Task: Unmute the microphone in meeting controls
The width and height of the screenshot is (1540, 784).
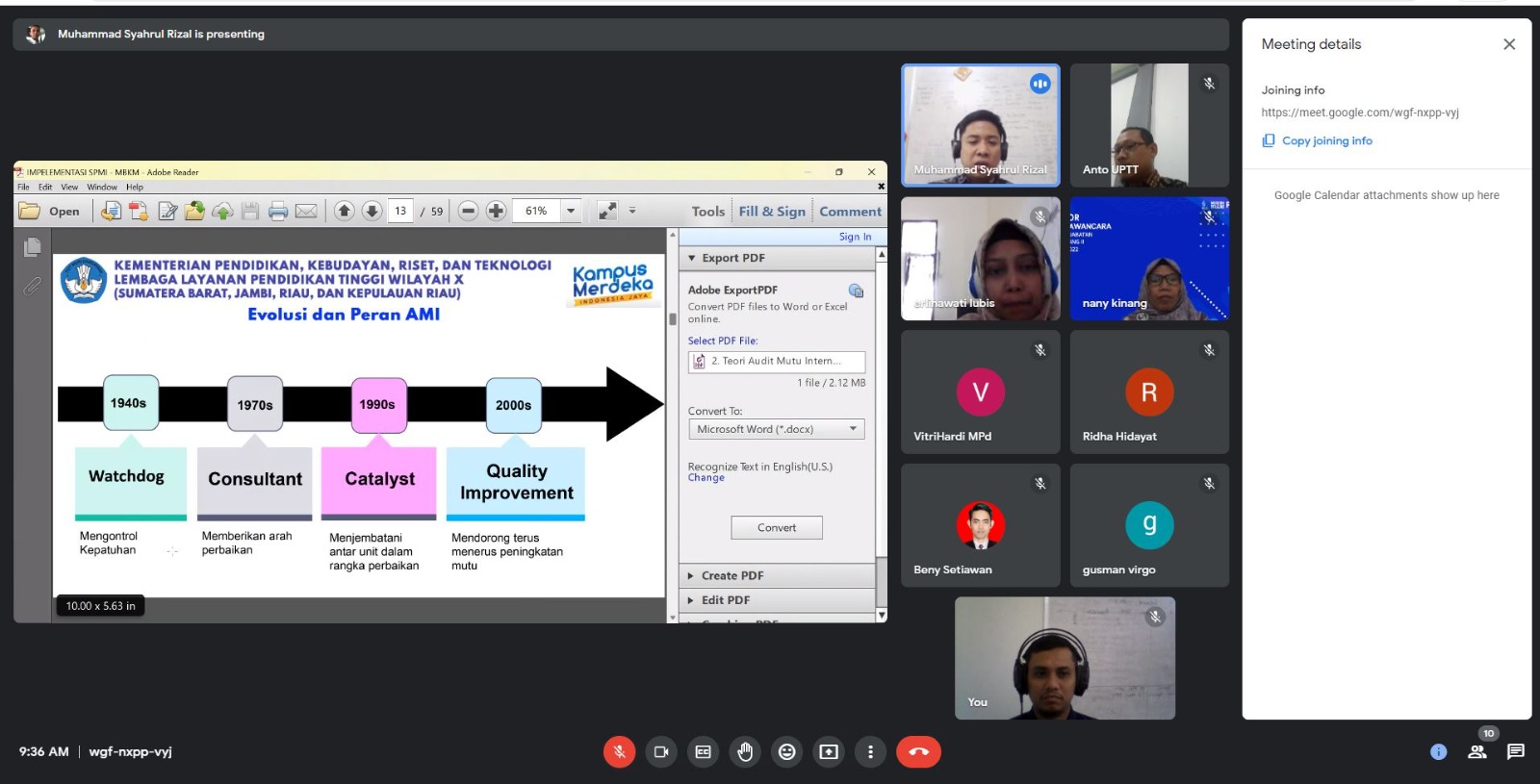Action: 619,752
